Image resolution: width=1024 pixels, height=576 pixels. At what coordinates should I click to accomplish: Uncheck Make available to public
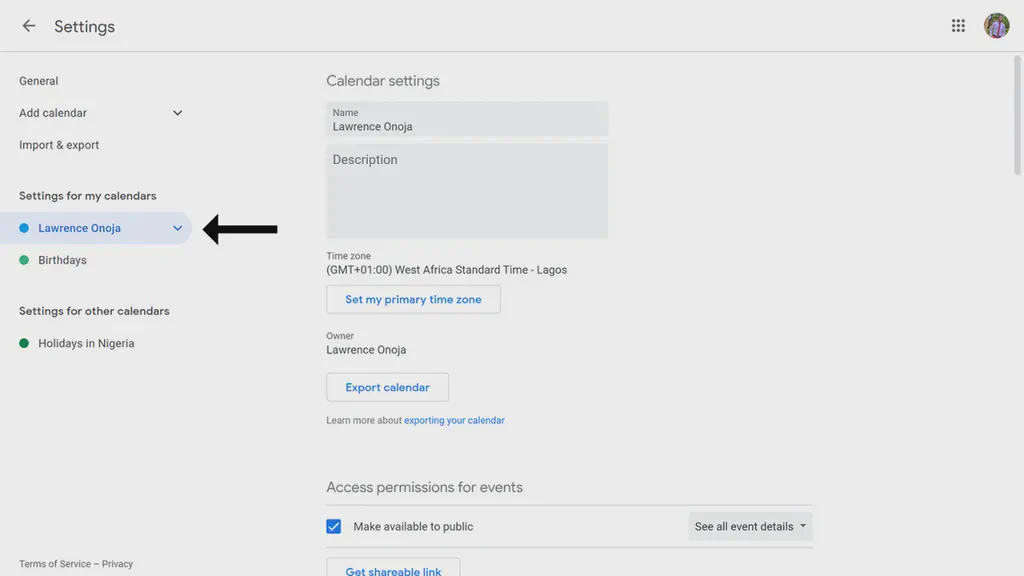pyautogui.click(x=333, y=525)
